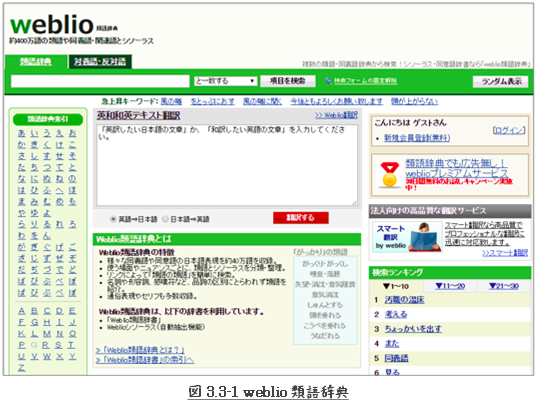Click the gold medal premium service icon

coord(389,175)
